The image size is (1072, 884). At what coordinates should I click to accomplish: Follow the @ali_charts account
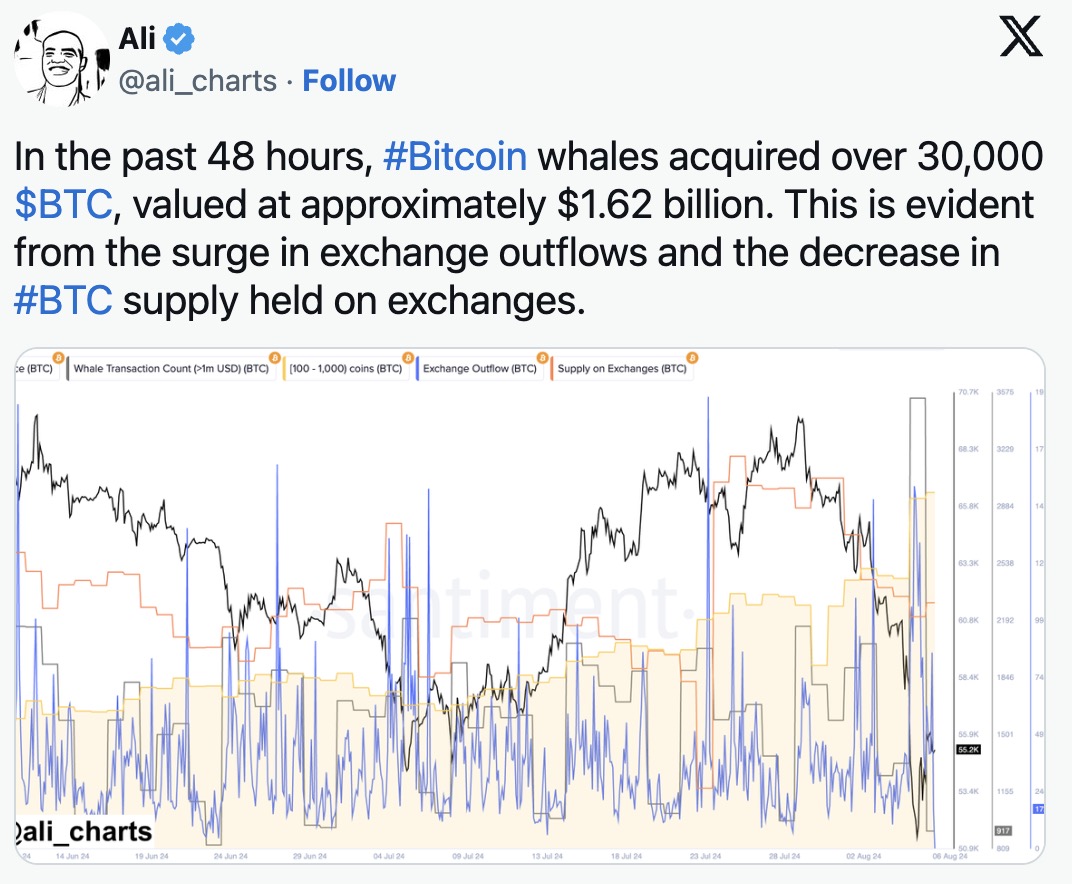click(x=349, y=81)
